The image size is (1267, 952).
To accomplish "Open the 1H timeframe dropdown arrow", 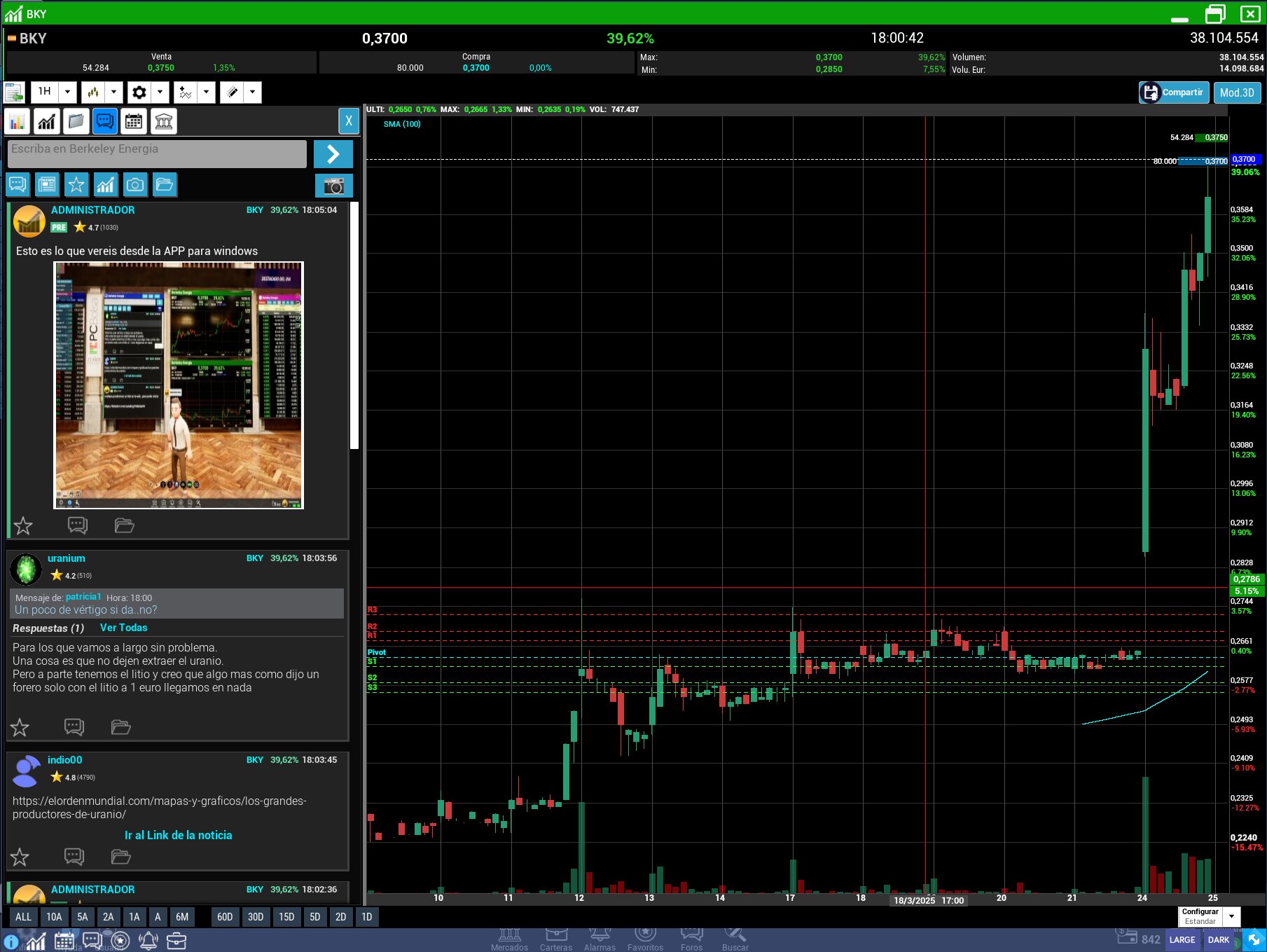I will 68,92.
